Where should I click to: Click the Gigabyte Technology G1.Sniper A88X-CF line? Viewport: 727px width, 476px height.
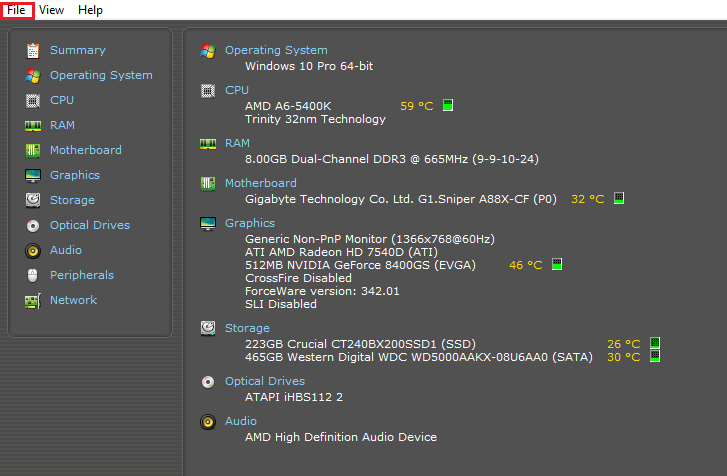pyautogui.click(x=401, y=199)
